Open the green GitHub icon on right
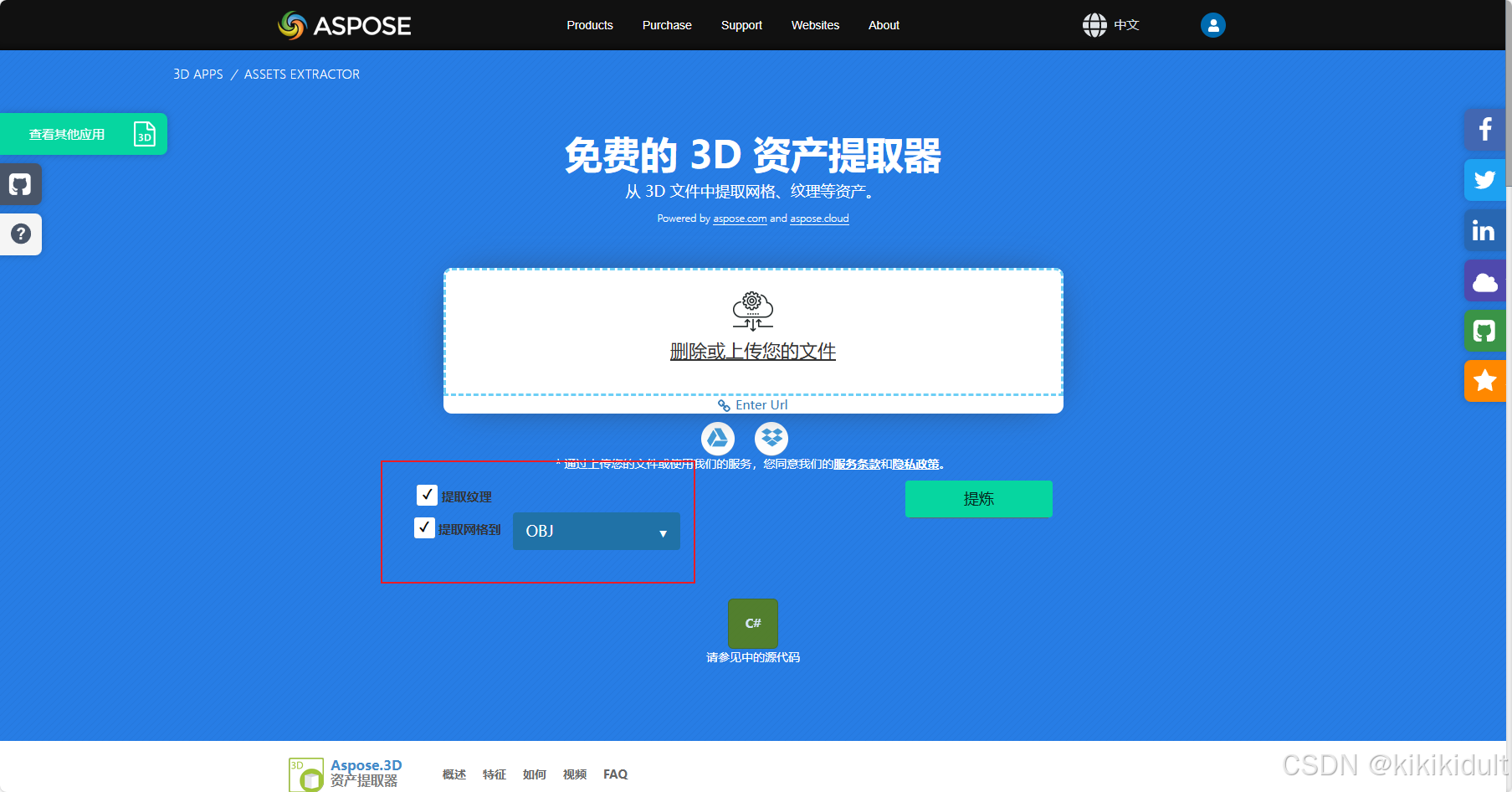The image size is (1512, 792). click(x=1484, y=331)
